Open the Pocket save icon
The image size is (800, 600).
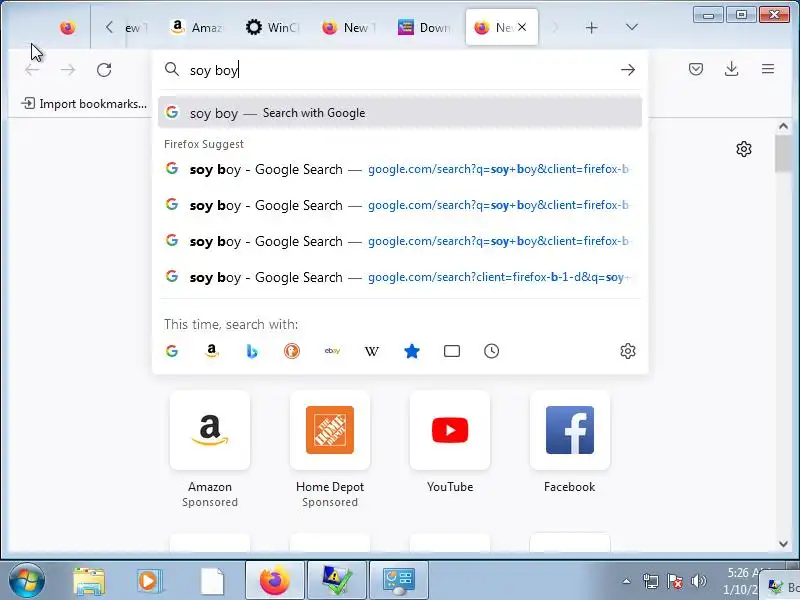click(696, 69)
